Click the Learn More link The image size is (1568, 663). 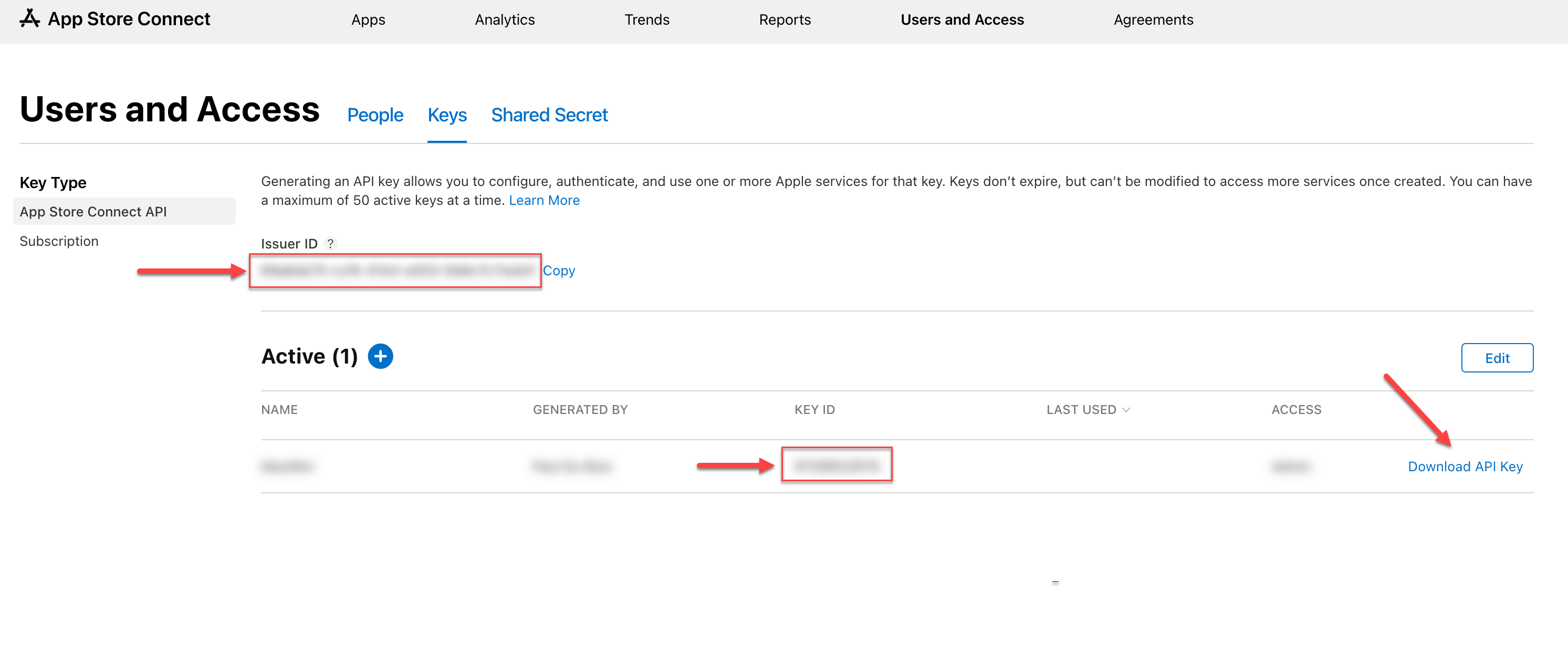point(543,200)
